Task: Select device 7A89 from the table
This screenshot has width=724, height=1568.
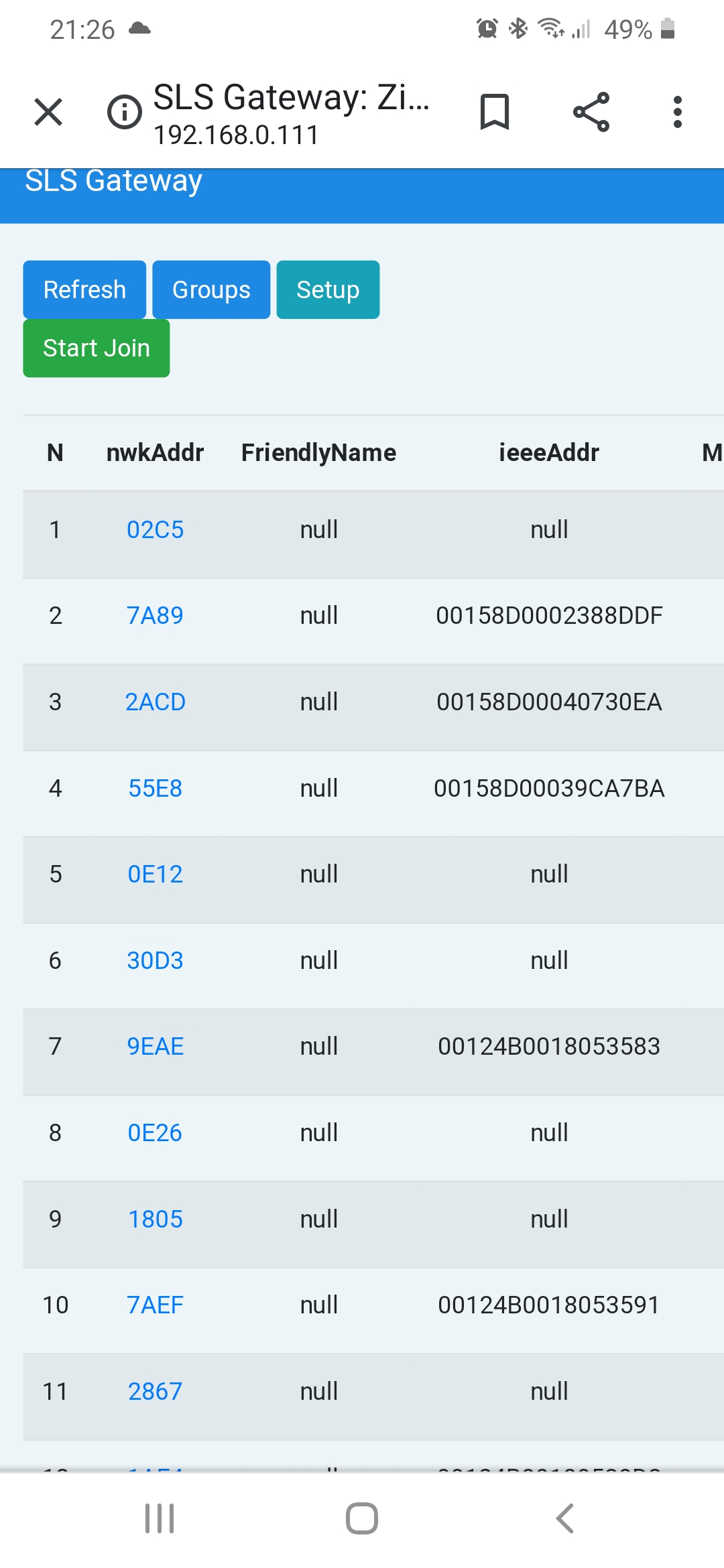Action: click(155, 615)
